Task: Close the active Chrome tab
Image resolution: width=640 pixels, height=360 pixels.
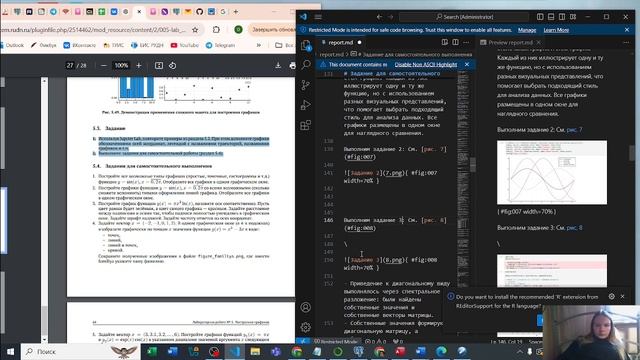Action: [x=139, y=12]
